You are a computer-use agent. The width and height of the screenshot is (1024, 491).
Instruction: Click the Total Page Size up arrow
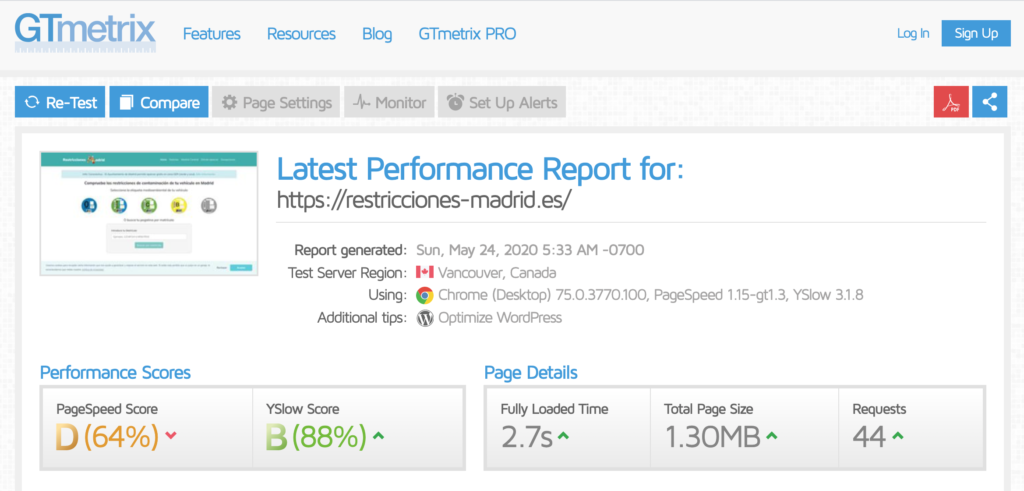pyautogui.click(x=771, y=436)
